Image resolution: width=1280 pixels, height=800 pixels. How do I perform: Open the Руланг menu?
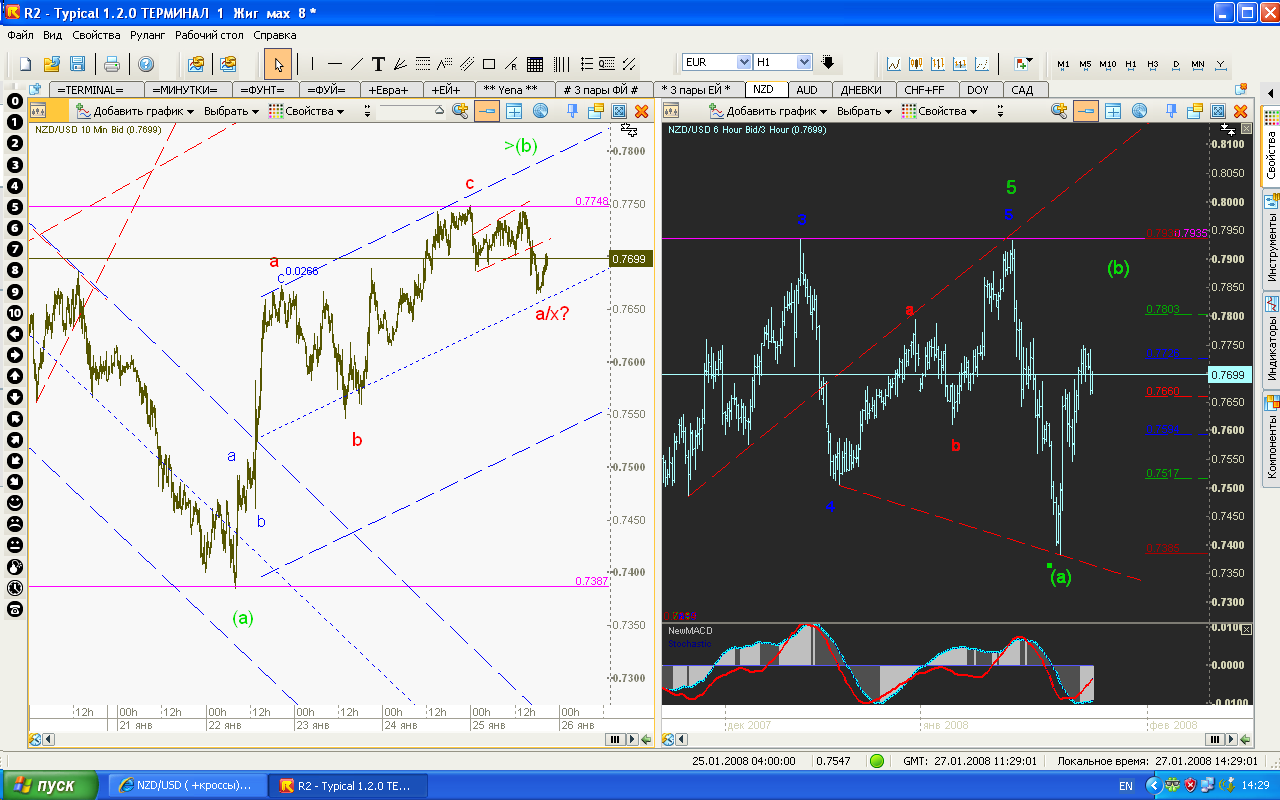tap(148, 35)
